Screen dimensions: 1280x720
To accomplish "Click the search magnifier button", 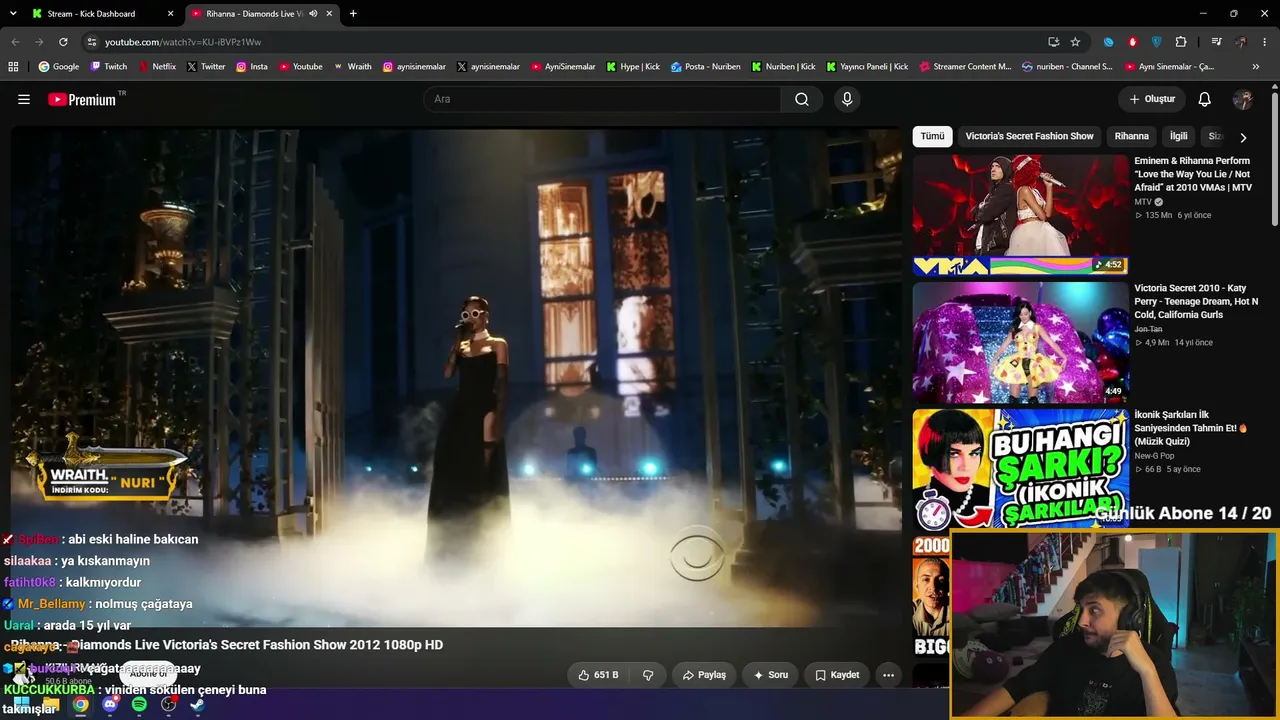I will (802, 99).
